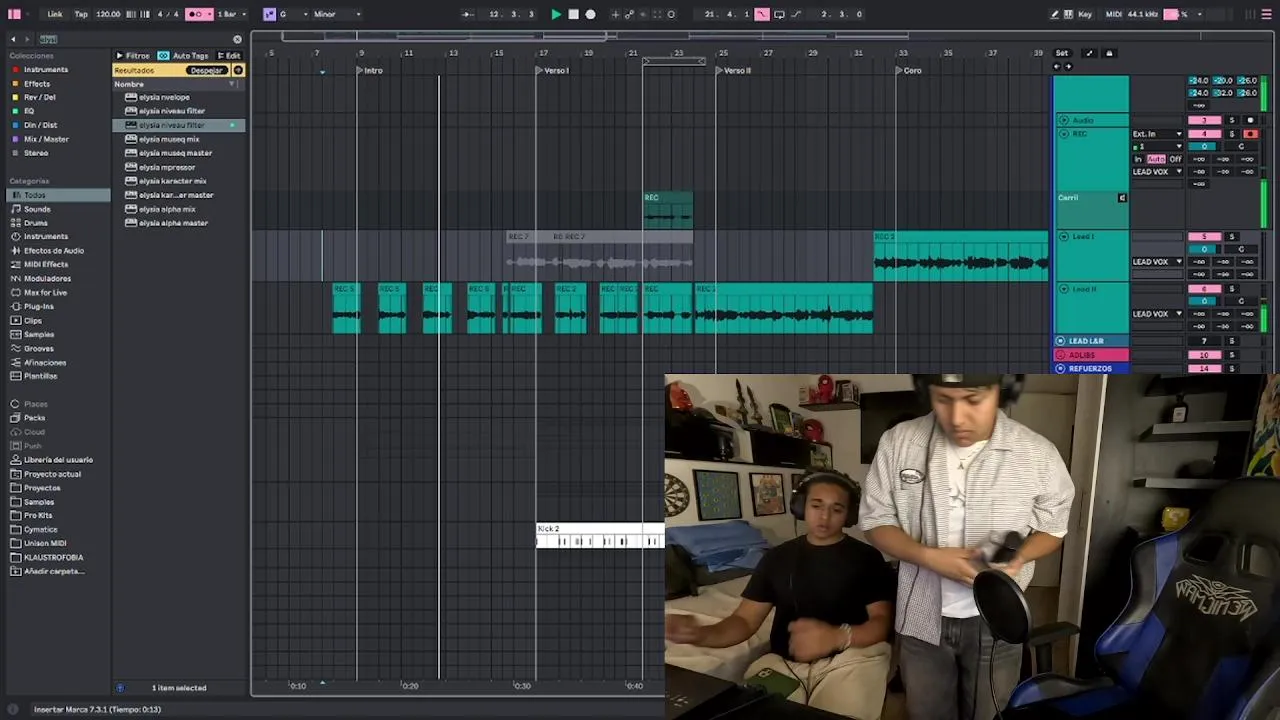Set REC monitoring to Off
This screenshot has width=1280, height=720.
pyautogui.click(x=1175, y=159)
